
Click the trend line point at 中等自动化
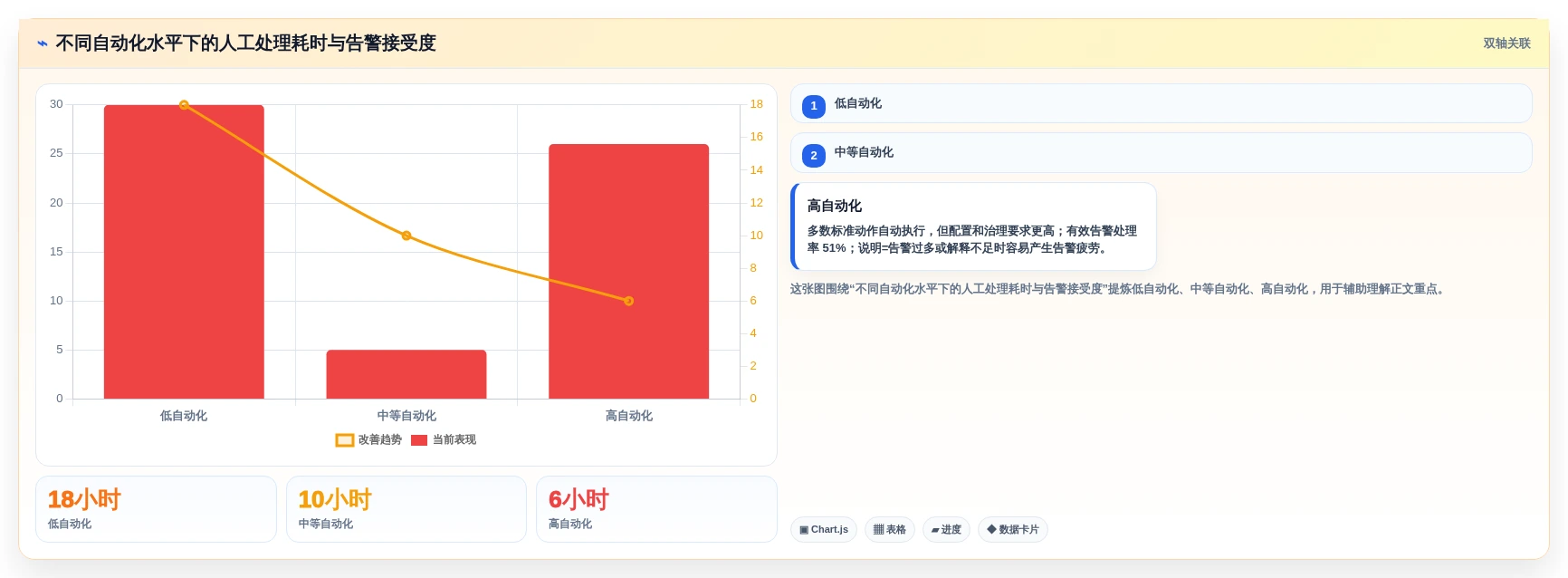406,236
